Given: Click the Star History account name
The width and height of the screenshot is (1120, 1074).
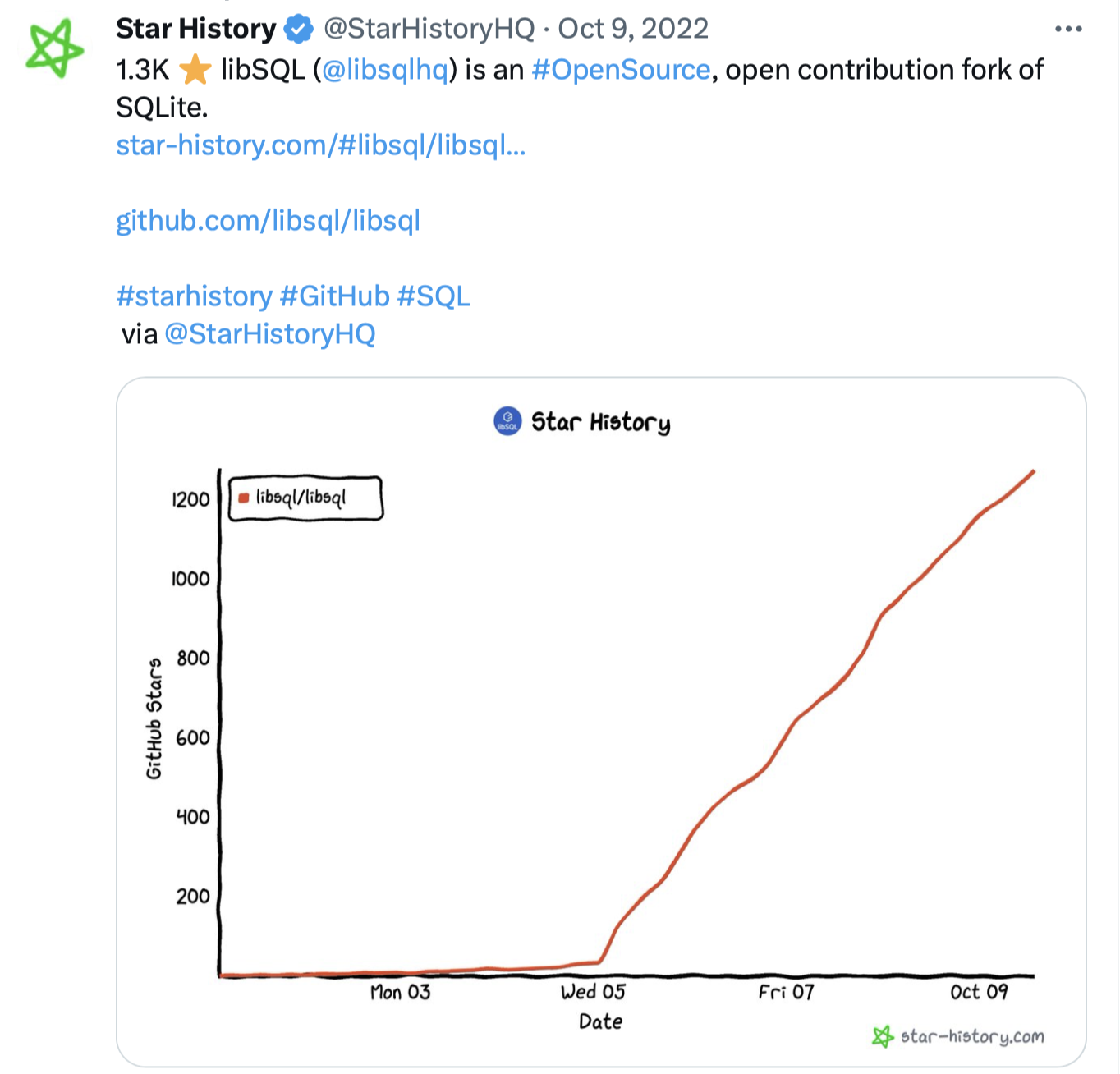Looking at the screenshot, I should (x=196, y=30).
